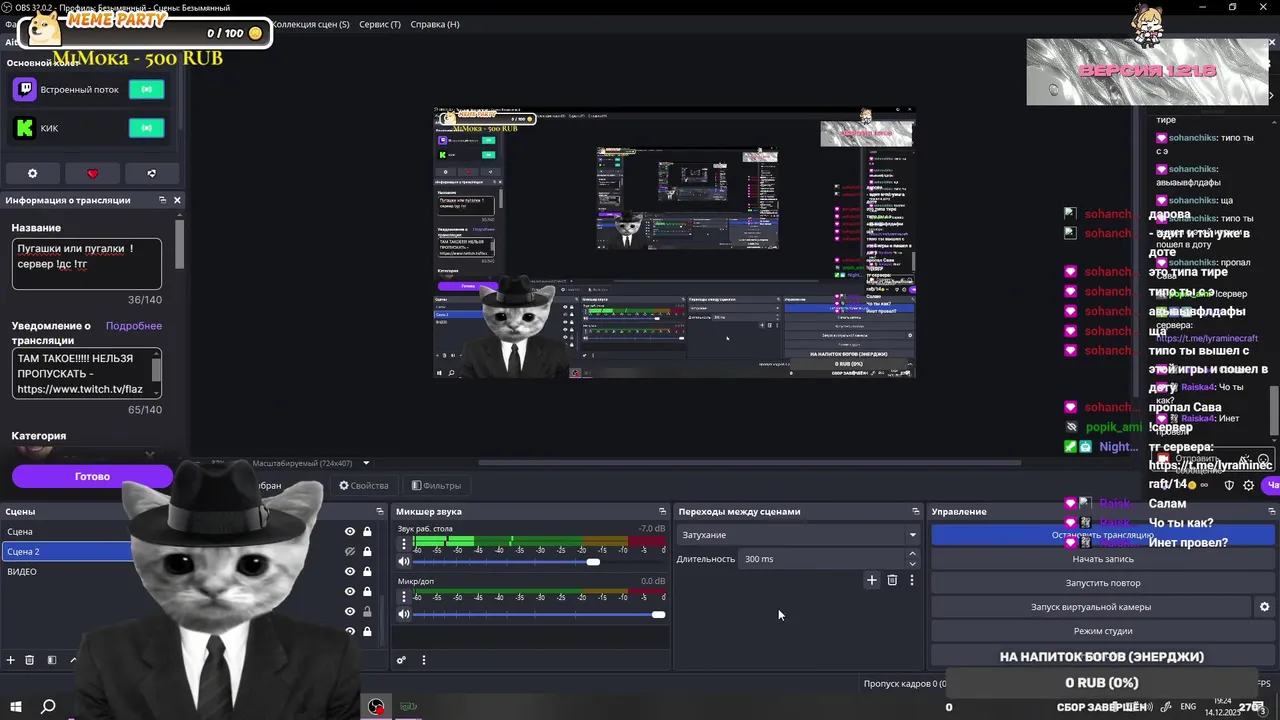This screenshot has width=1280, height=720.
Task: Enable Режим студии
Action: (x=1103, y=631)
